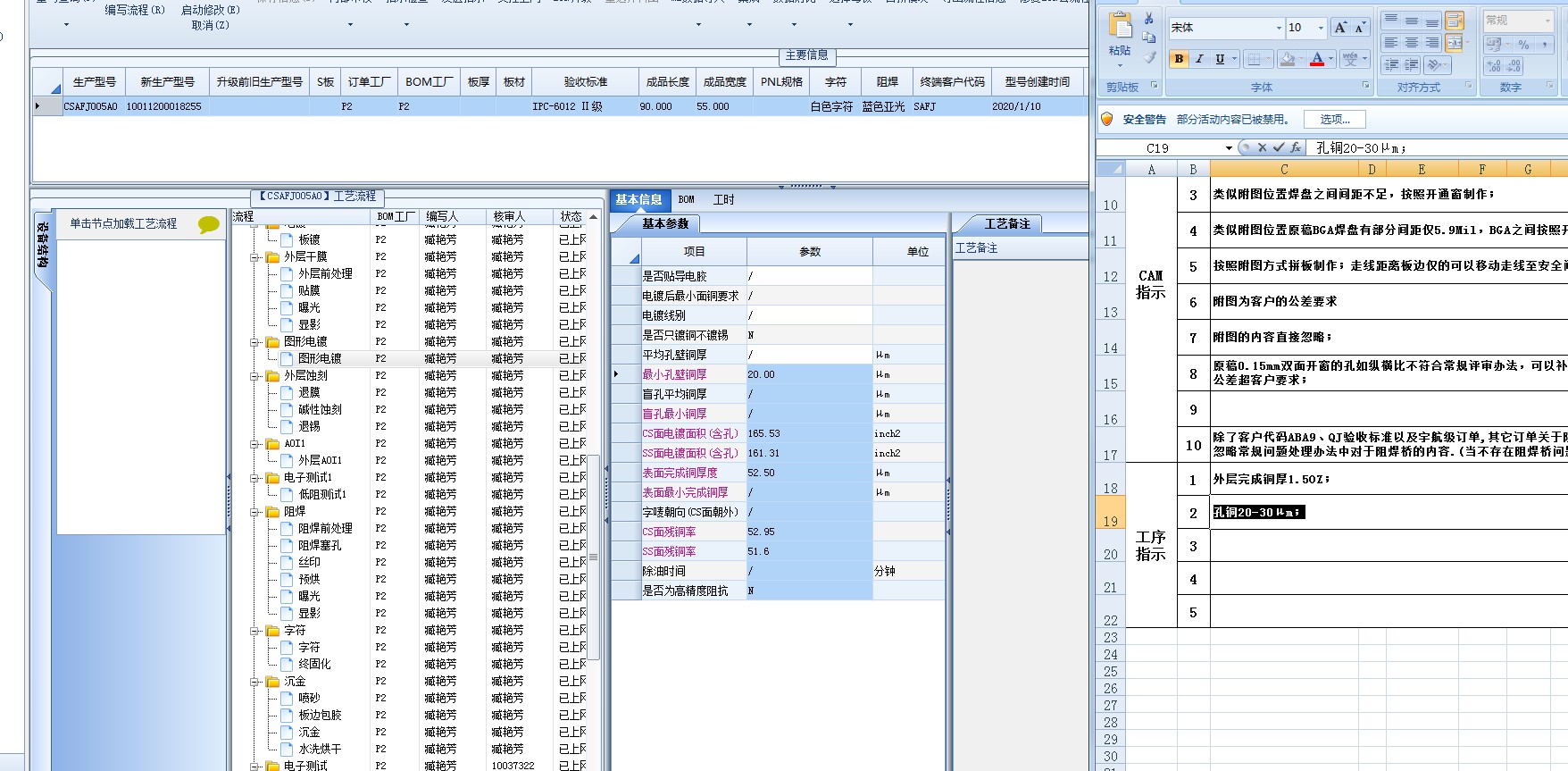Image resolution: width=1568 pixels, height=771 pixels.
Task: Click the yellow chat bubble icon
Action: click(x=209, y=224)
